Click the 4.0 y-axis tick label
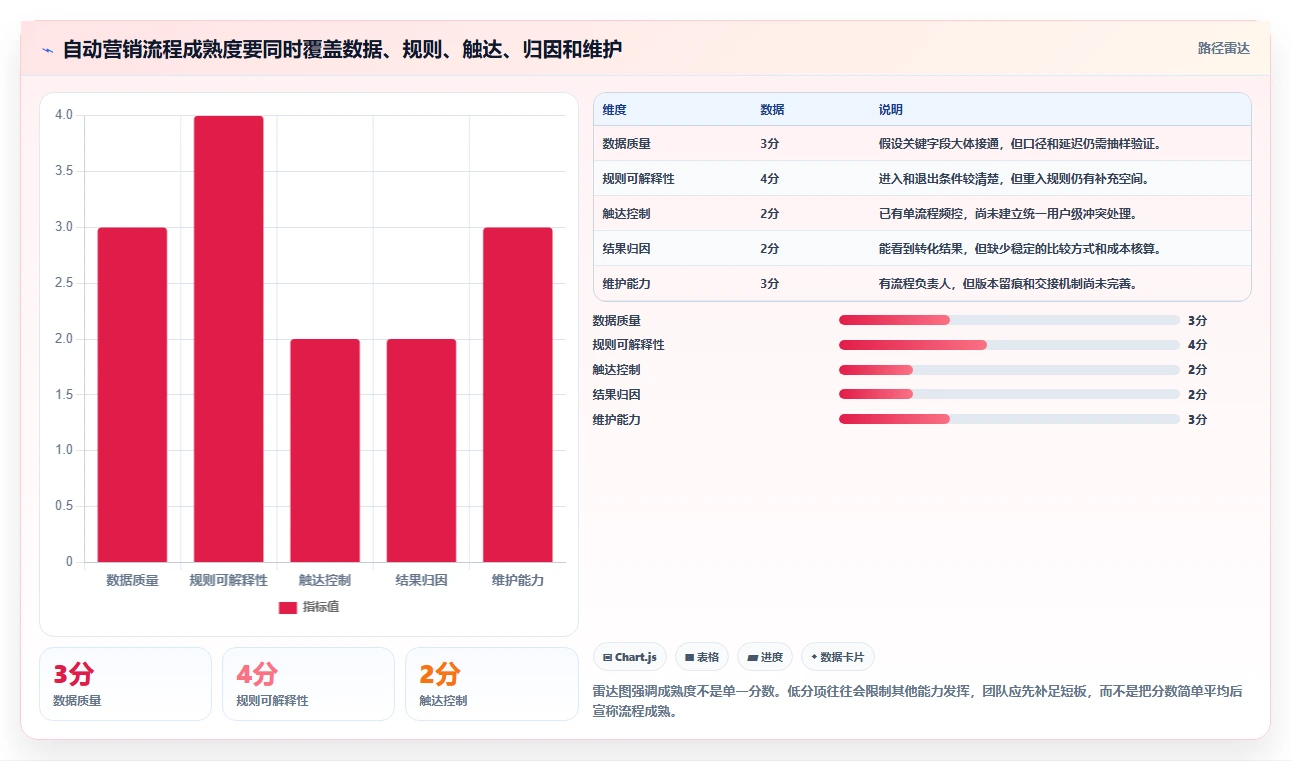Image resolution: width=1291 pixels, height=761 pixels. coord(64,115)
